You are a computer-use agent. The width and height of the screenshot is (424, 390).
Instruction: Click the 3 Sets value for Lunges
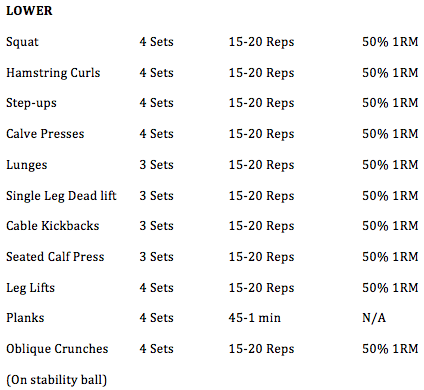[156, 165]
